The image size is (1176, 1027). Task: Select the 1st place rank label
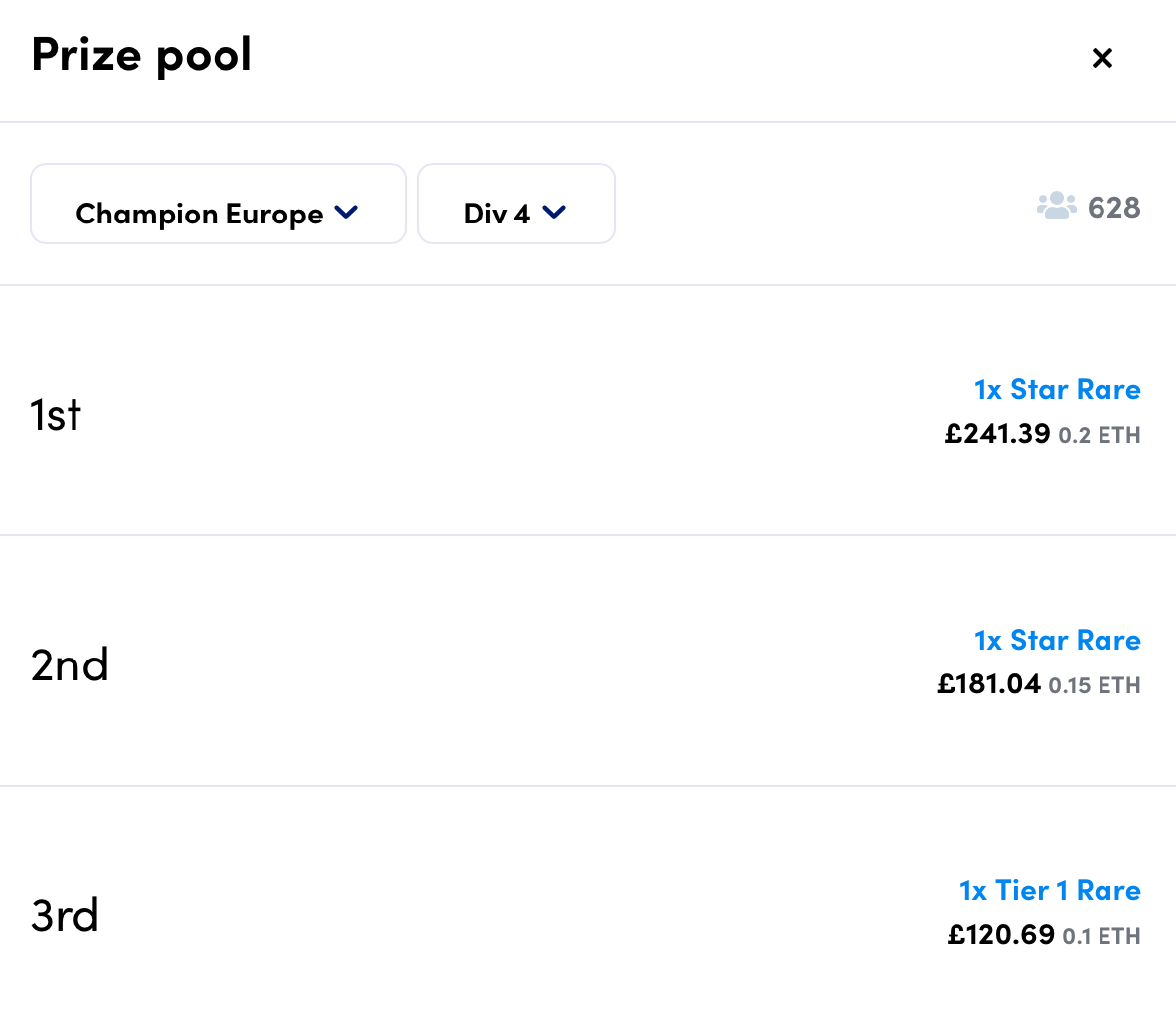click(x=56, y=415)
